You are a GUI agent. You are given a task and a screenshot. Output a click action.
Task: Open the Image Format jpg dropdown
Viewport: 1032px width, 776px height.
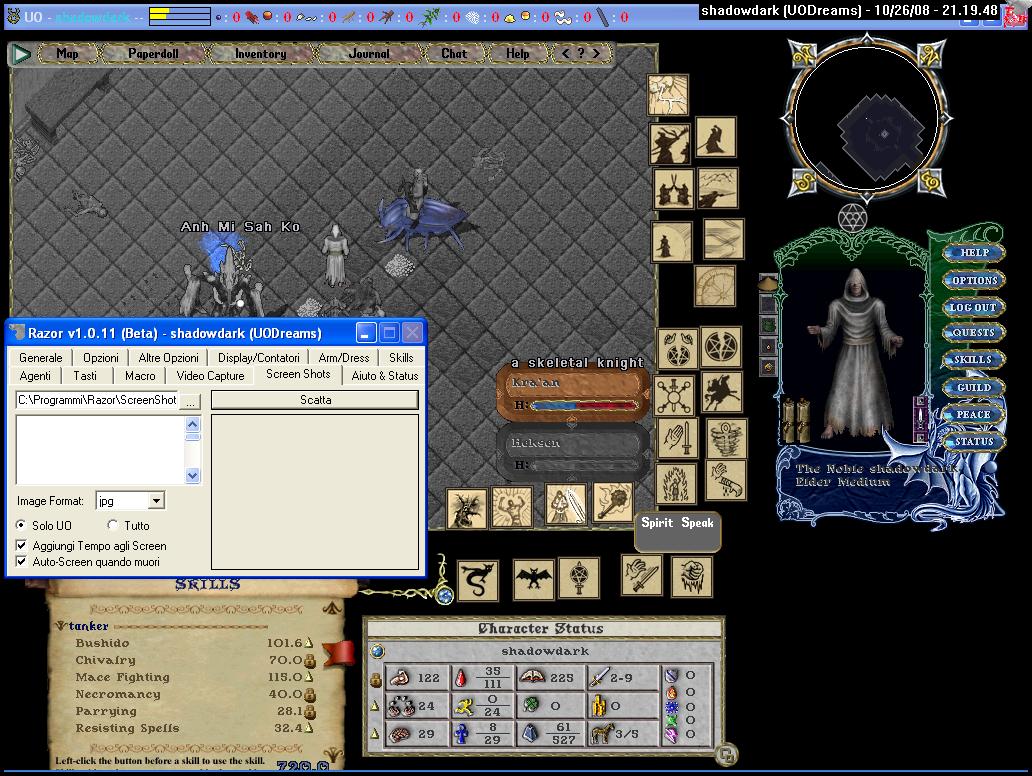coord(156,501)
